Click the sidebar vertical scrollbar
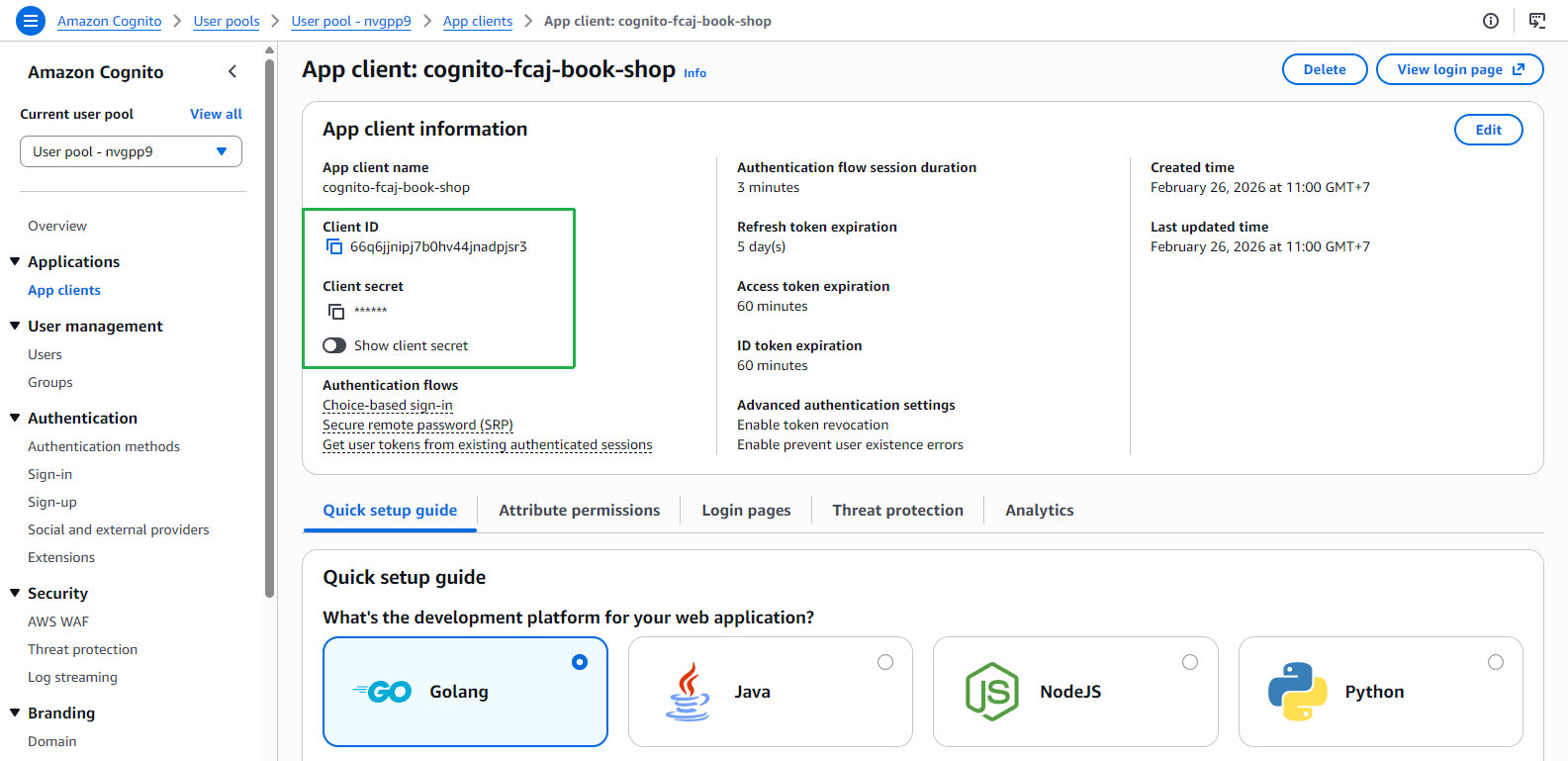1568x761 pixels. point(269,327)
